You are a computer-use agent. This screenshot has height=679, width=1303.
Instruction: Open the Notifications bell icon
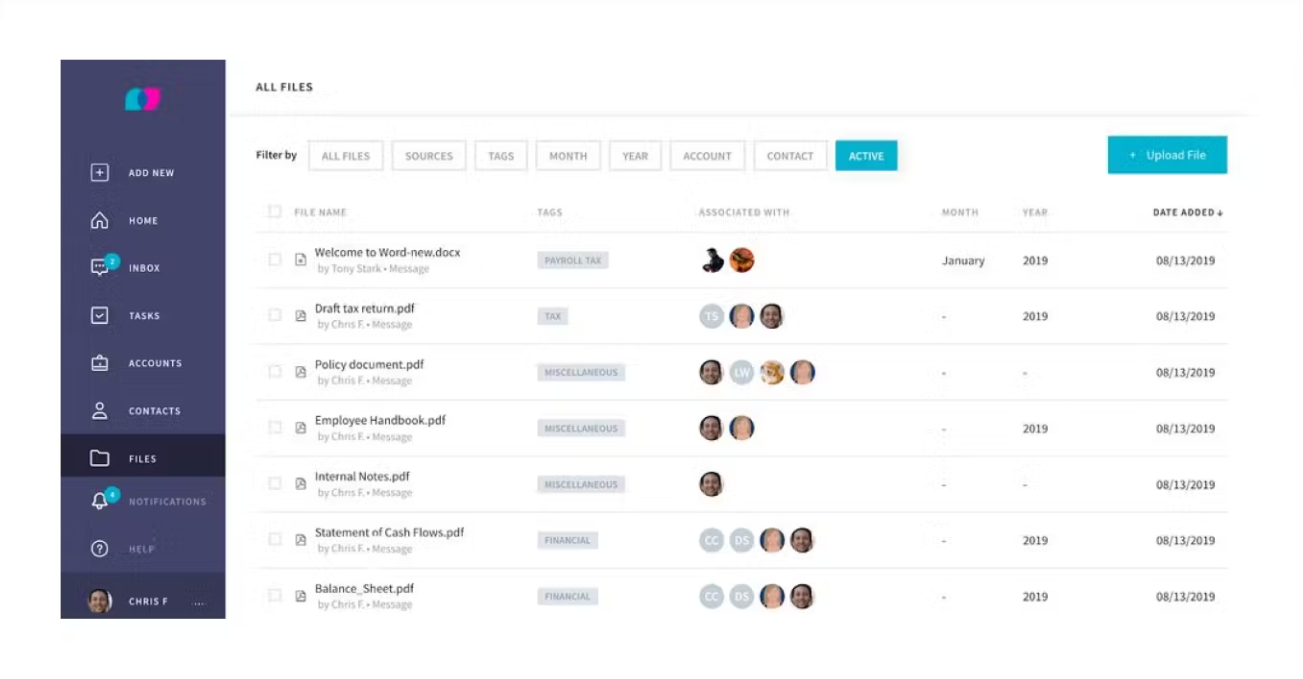pos(100,502)
